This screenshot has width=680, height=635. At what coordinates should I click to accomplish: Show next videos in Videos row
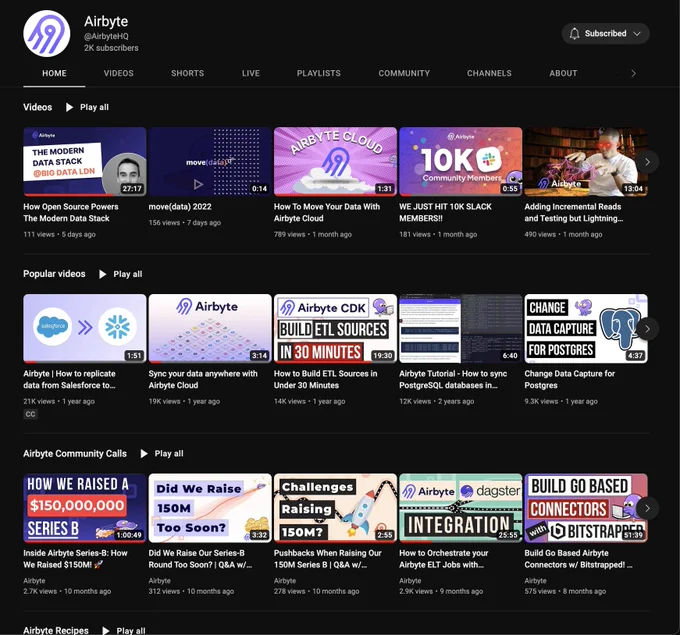click(647, 162)
